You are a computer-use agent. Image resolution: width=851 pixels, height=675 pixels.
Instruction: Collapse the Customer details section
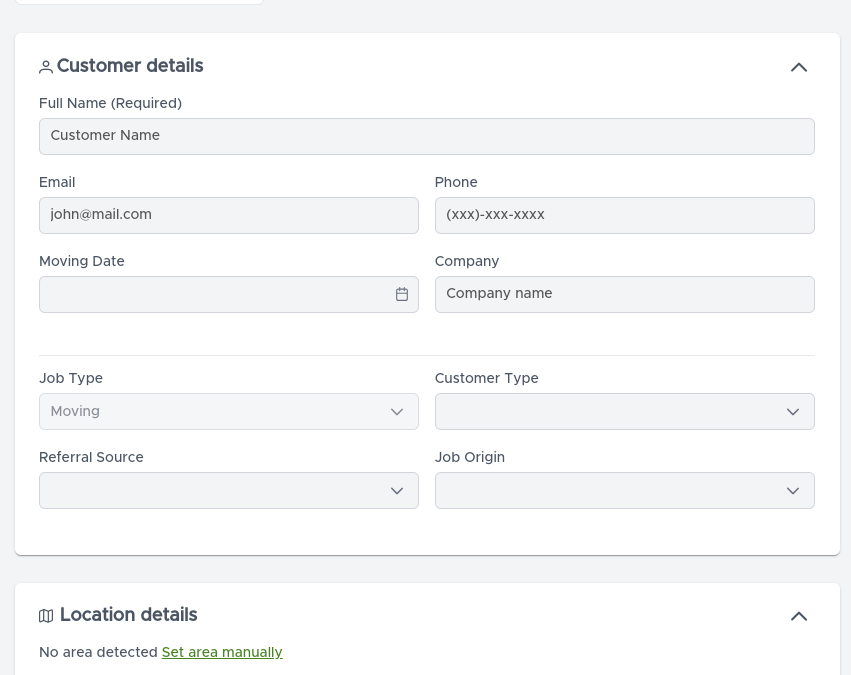click(798, 67)
